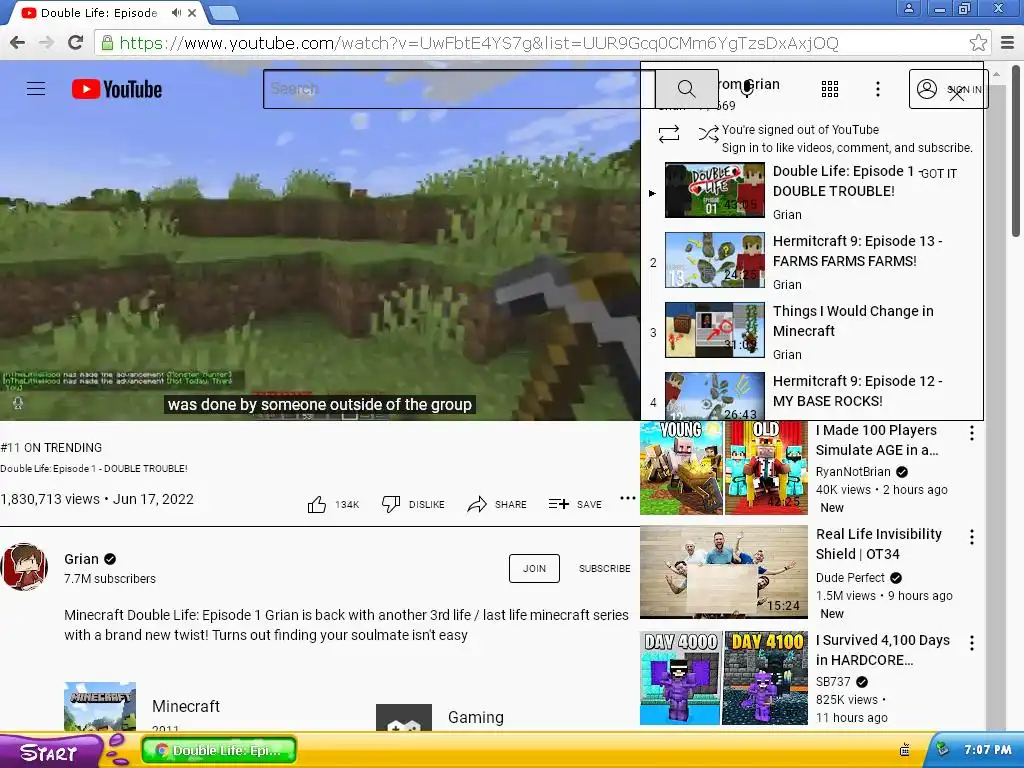The height and width of the screenshot is (768, 1024).
Task: Click the video player area
Action: [320, 240]
